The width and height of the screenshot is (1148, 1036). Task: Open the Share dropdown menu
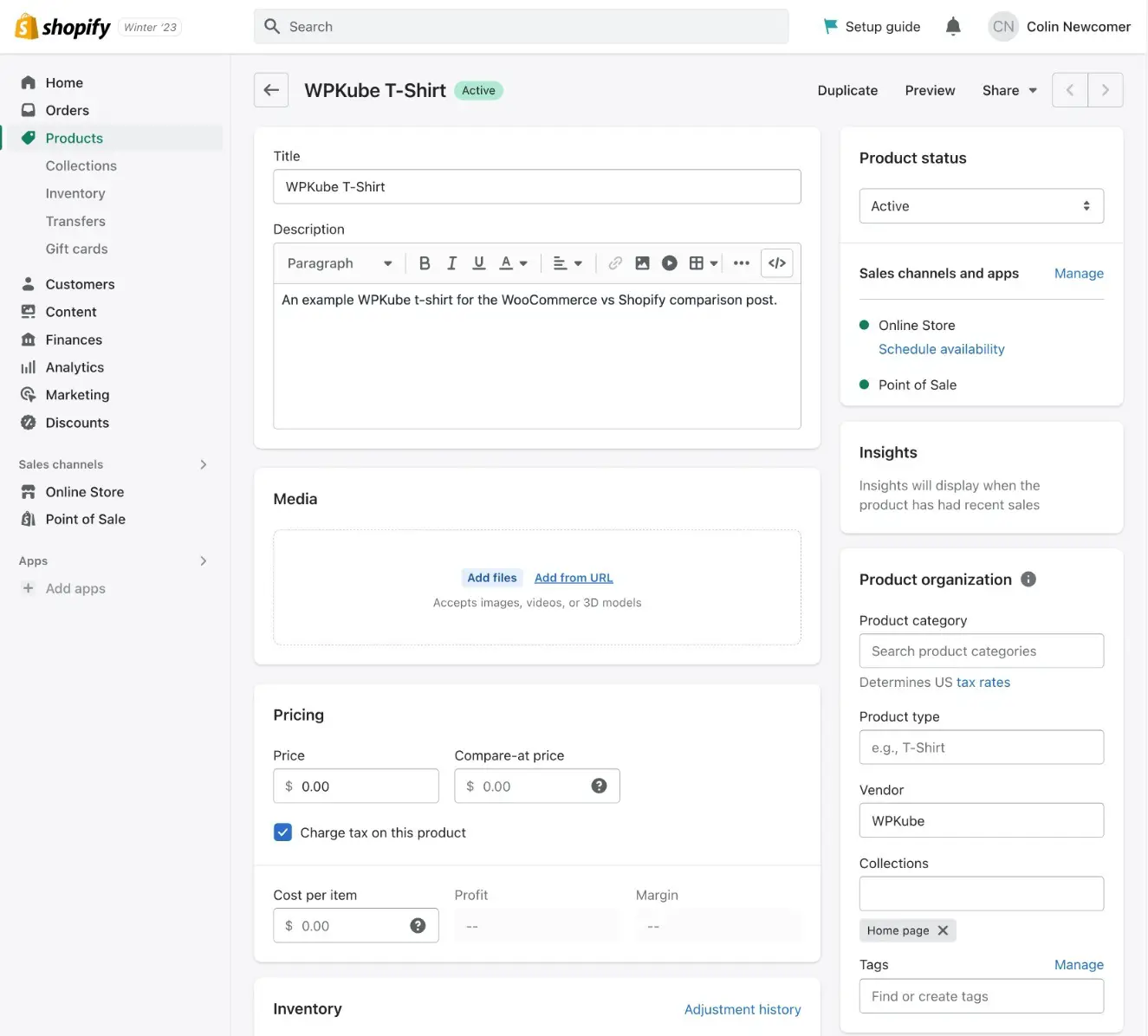(1009, 90)
